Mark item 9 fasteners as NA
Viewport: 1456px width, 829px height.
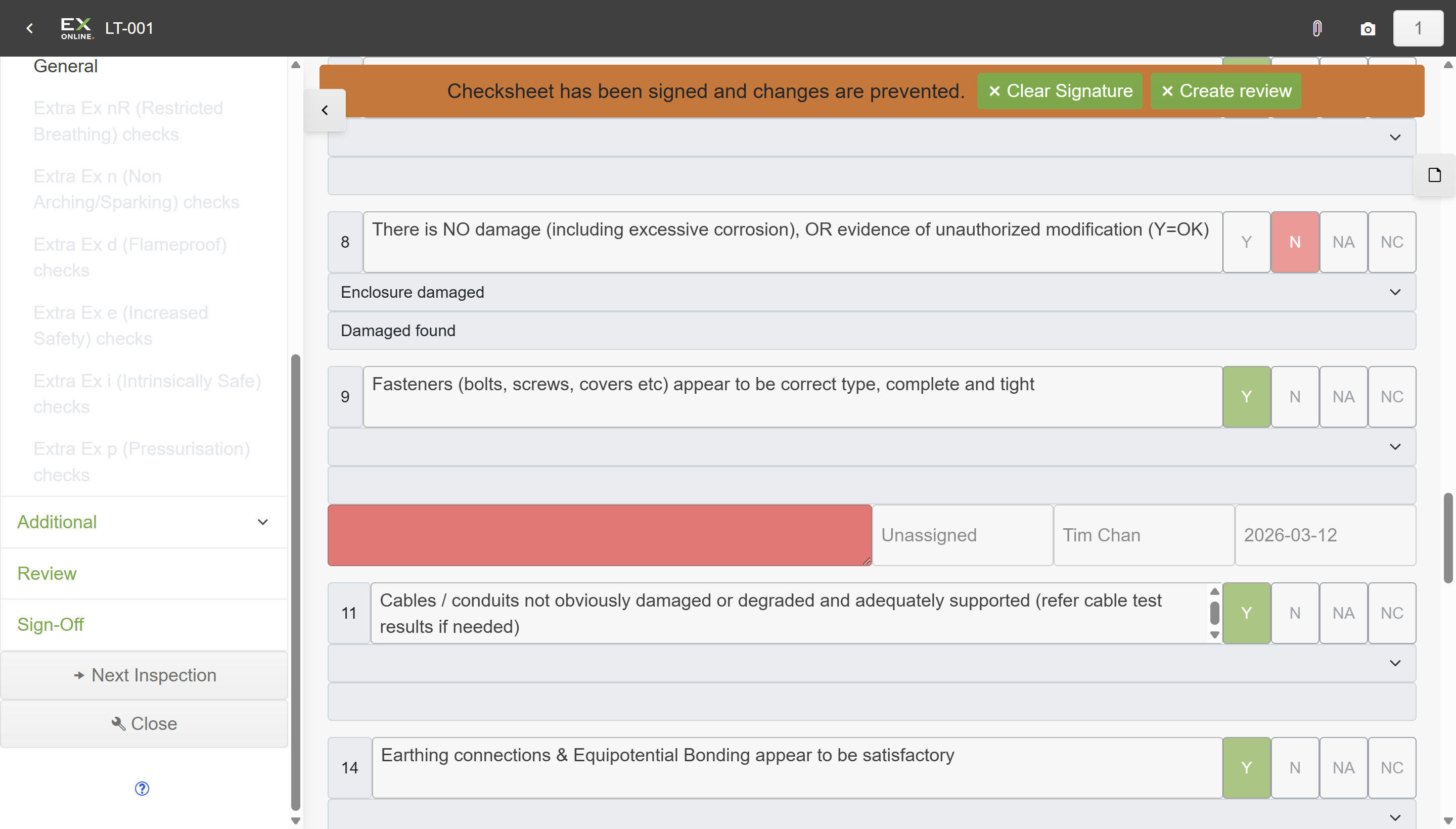click(1343, 397)
